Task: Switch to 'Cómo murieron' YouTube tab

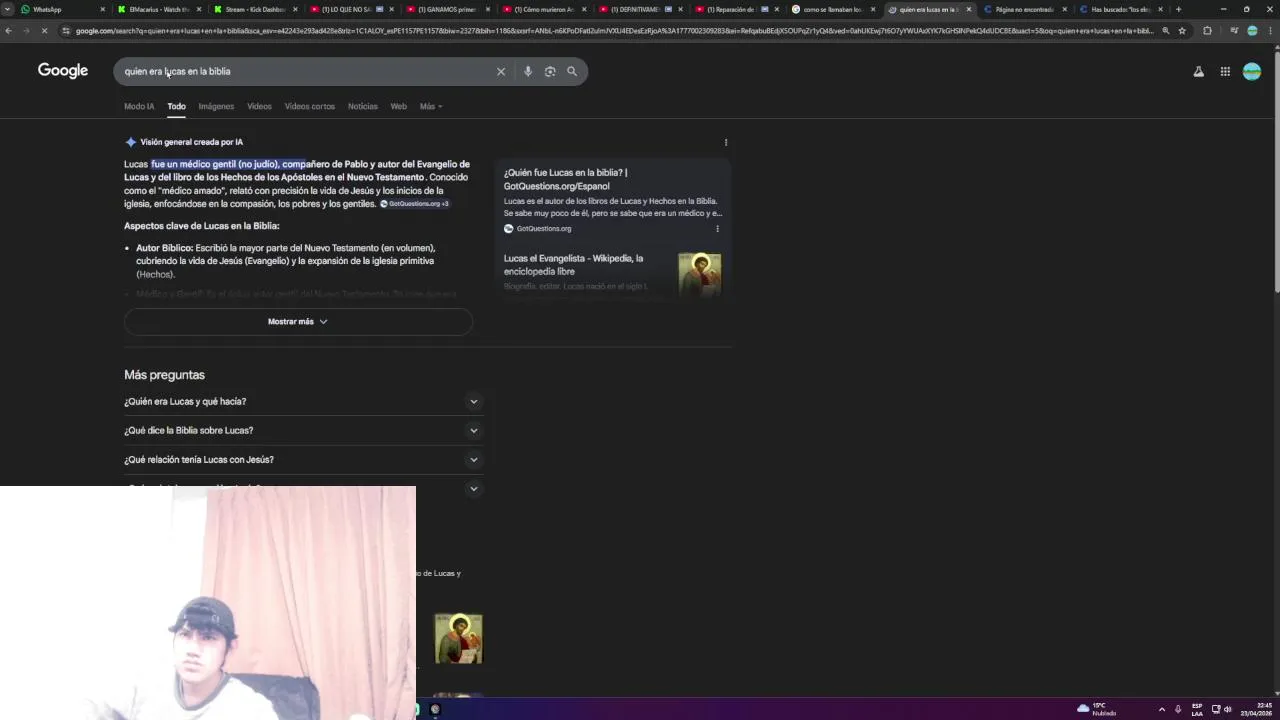Action: (x=543, y=9)
